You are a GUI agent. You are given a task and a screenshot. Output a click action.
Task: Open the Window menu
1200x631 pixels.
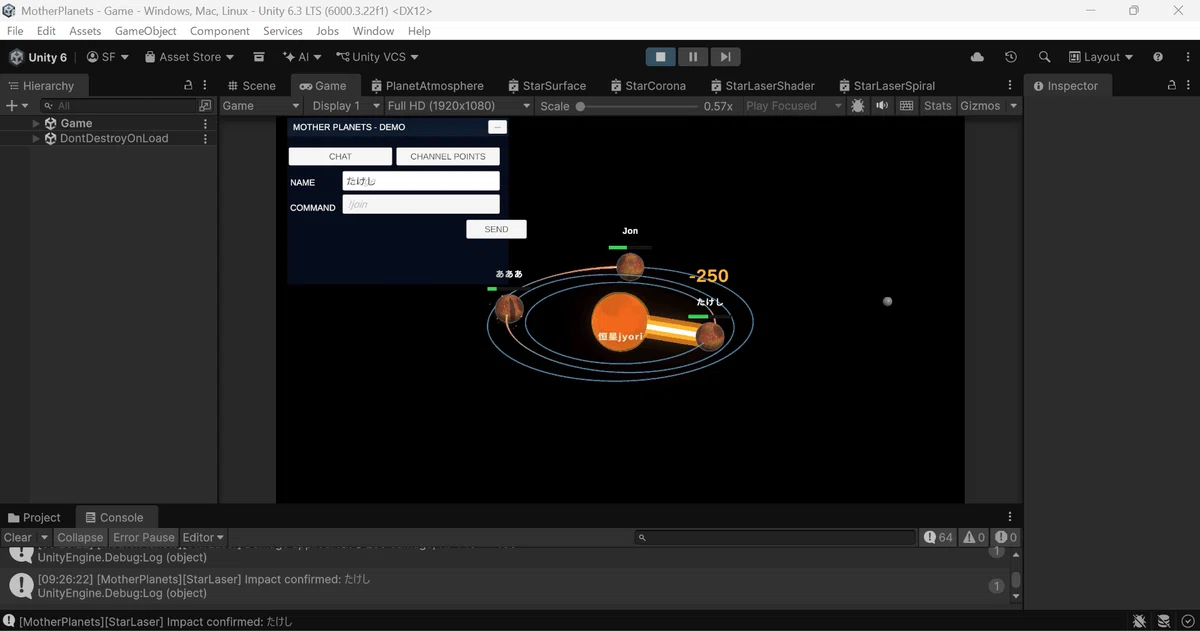click(x=373, y=31)
